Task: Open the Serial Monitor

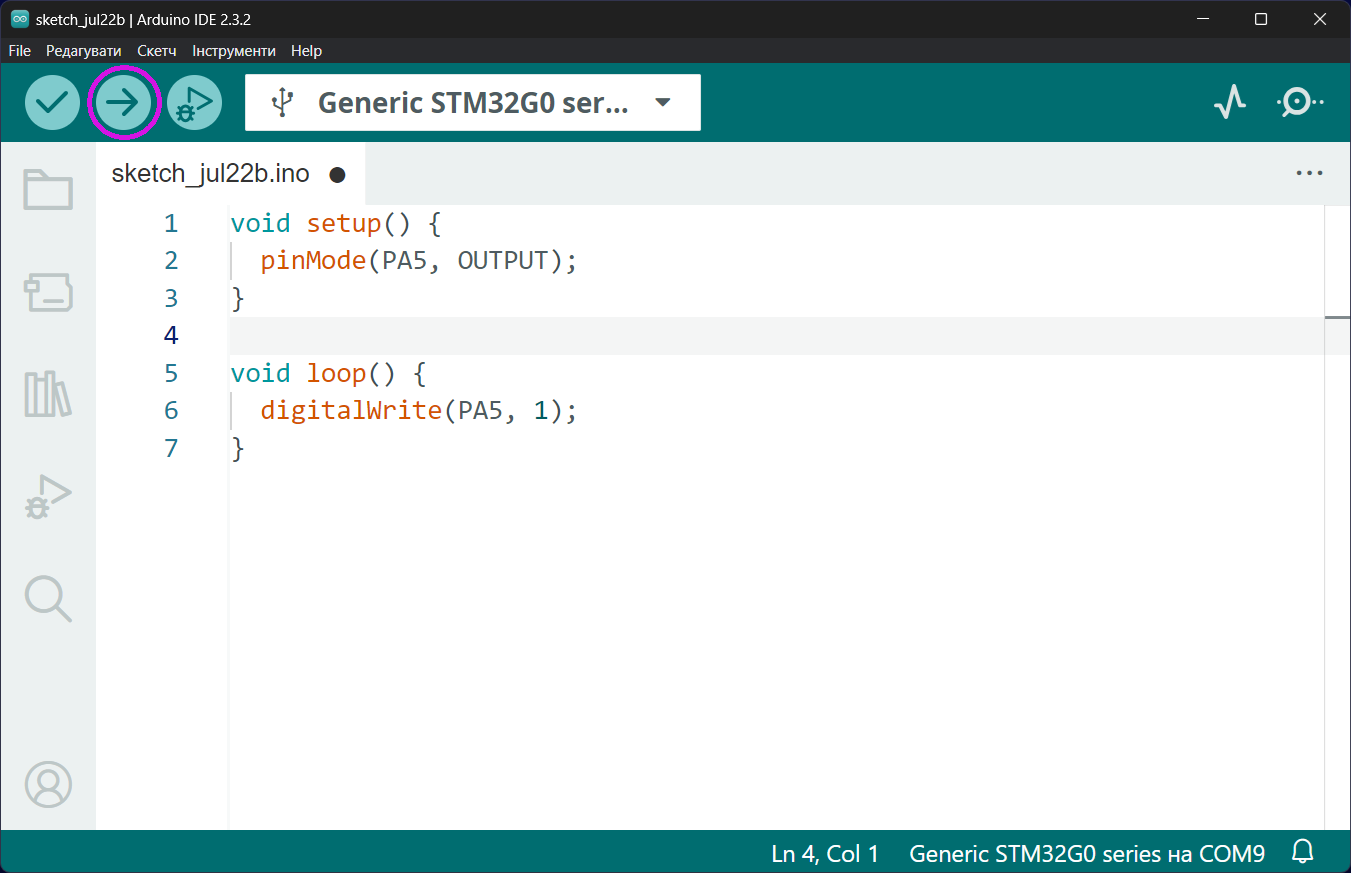Action: [1298, 102]
